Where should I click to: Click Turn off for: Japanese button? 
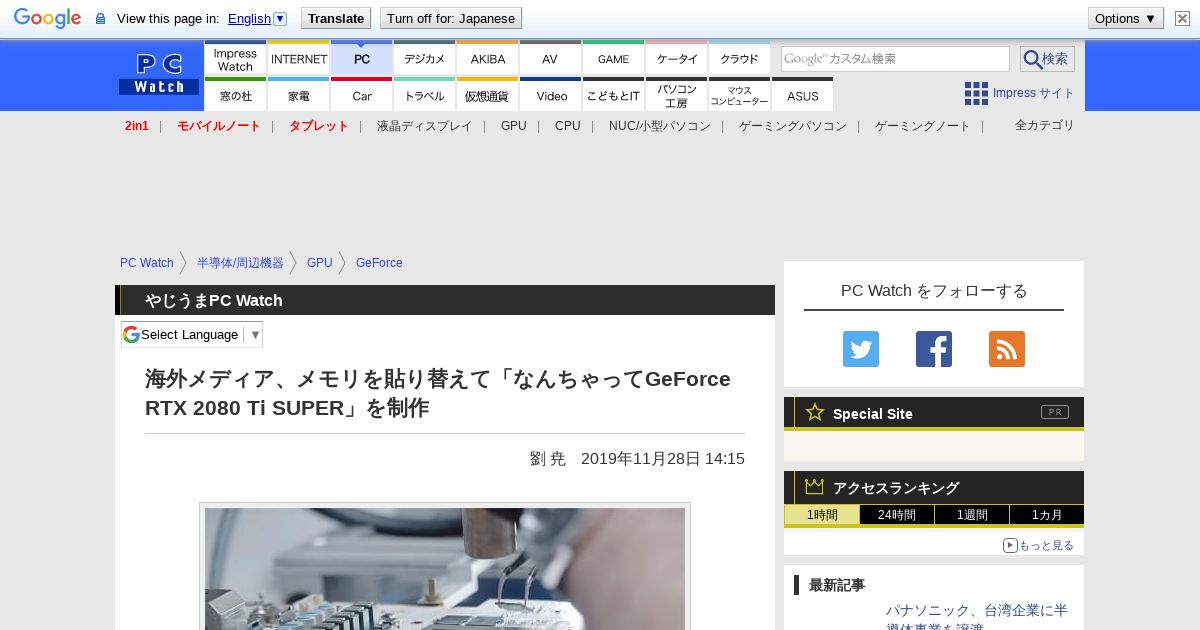pos(451,18)
